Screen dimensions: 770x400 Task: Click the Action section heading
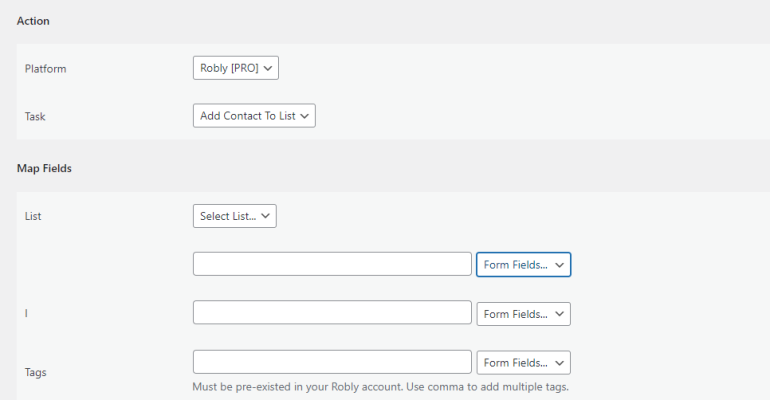pos(33,21)
